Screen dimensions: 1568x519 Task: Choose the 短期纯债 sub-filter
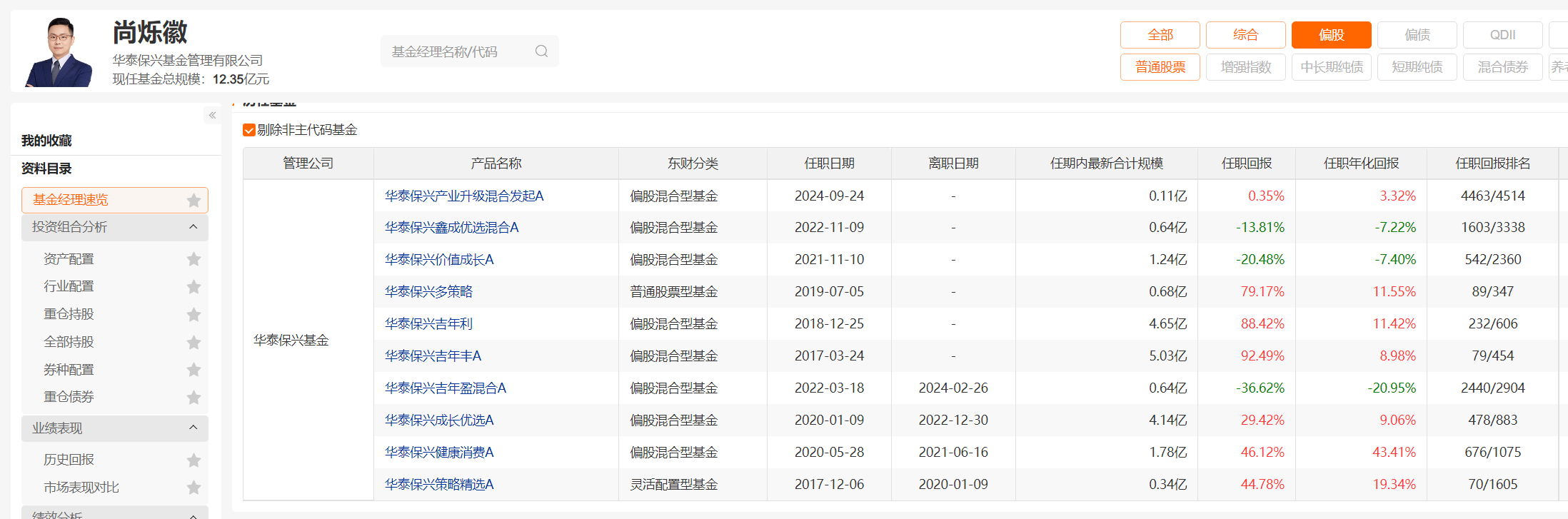1417,67
